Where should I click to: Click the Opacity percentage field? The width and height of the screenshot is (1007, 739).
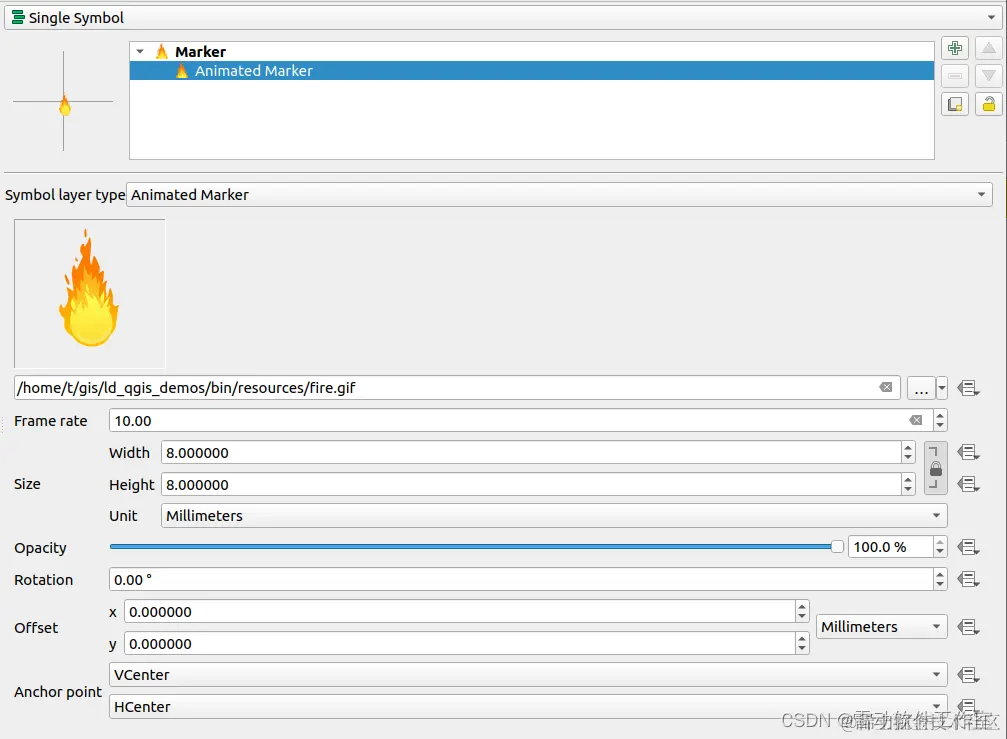tap(891, 547)
